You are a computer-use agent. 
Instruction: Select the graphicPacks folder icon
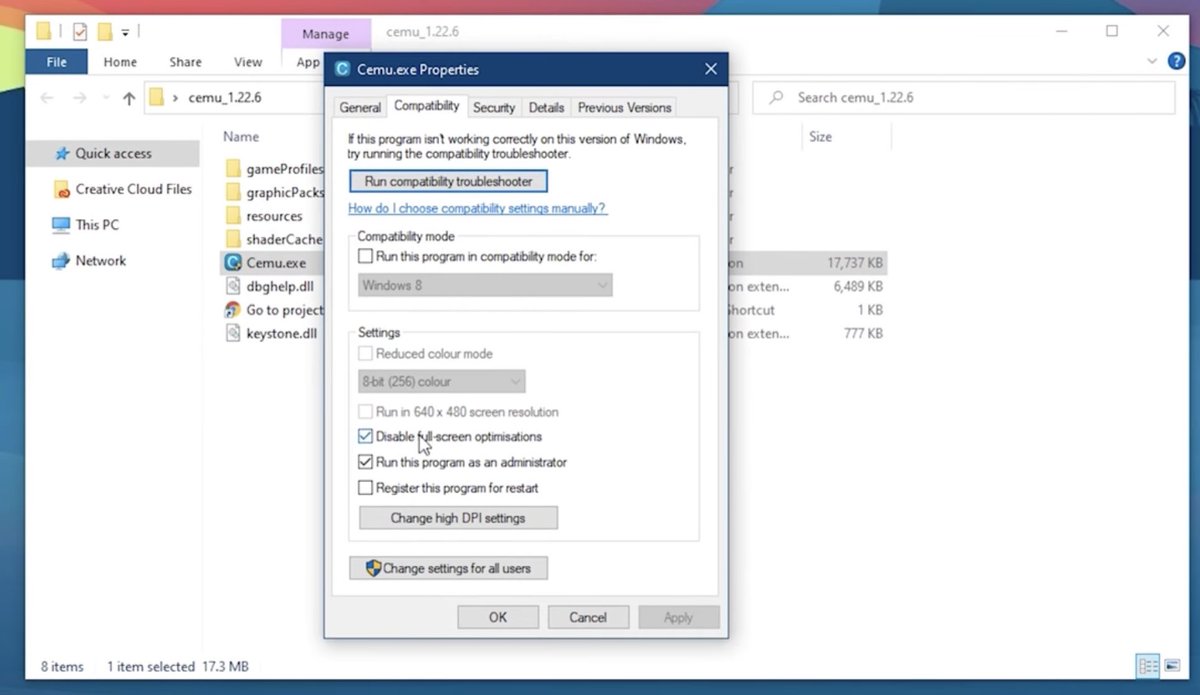click(233, 192)
